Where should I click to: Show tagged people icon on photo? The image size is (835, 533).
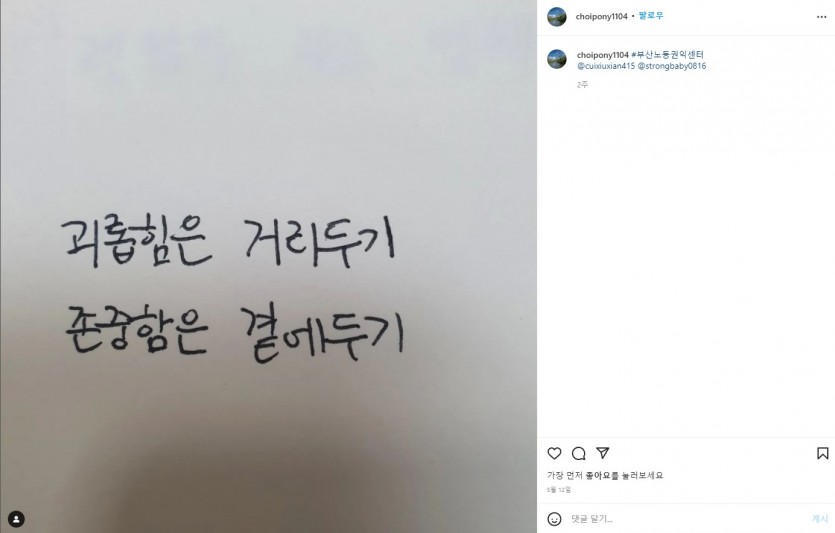(17, 519)
